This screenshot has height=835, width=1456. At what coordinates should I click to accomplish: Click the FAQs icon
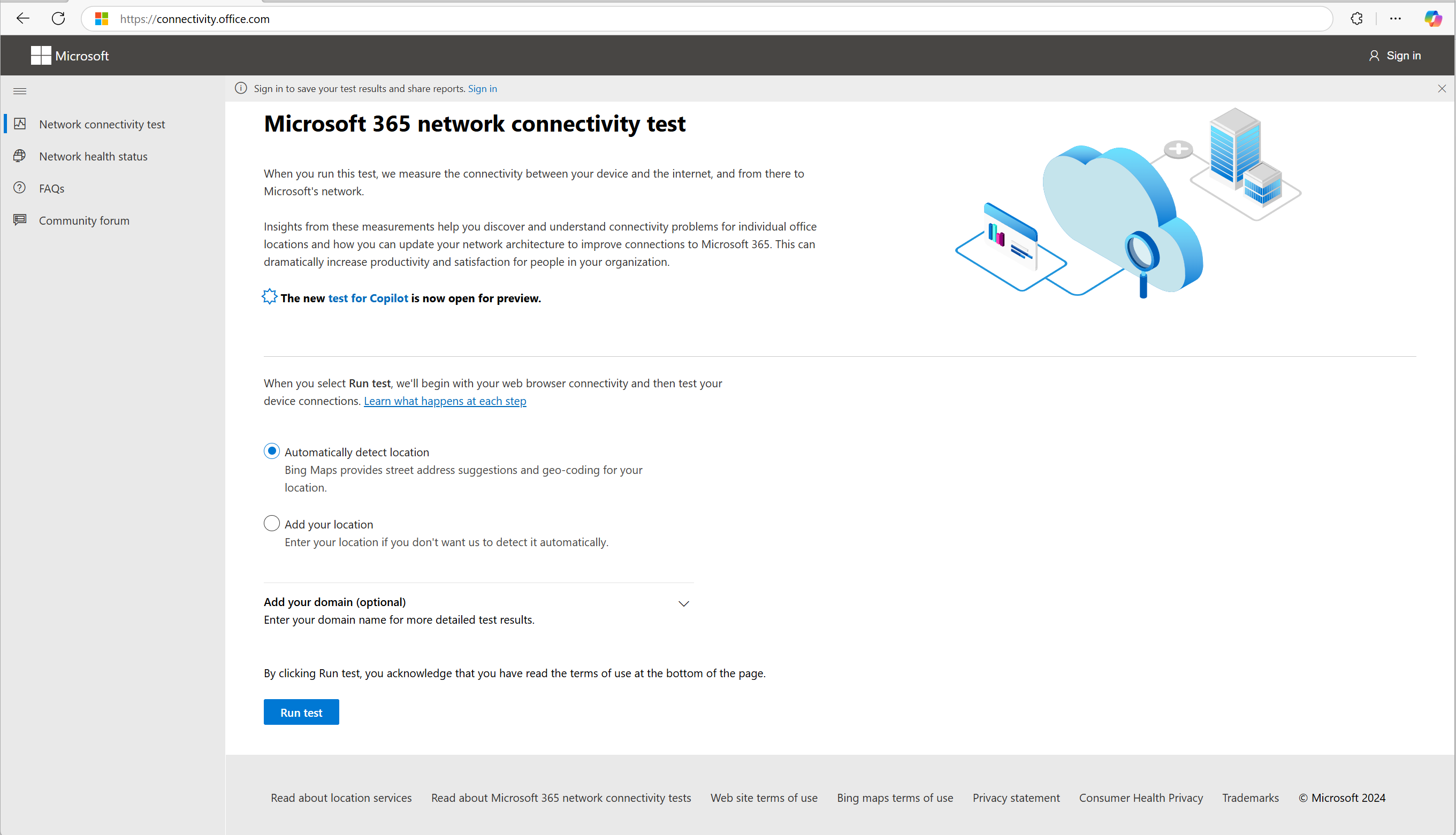point(19,188)
